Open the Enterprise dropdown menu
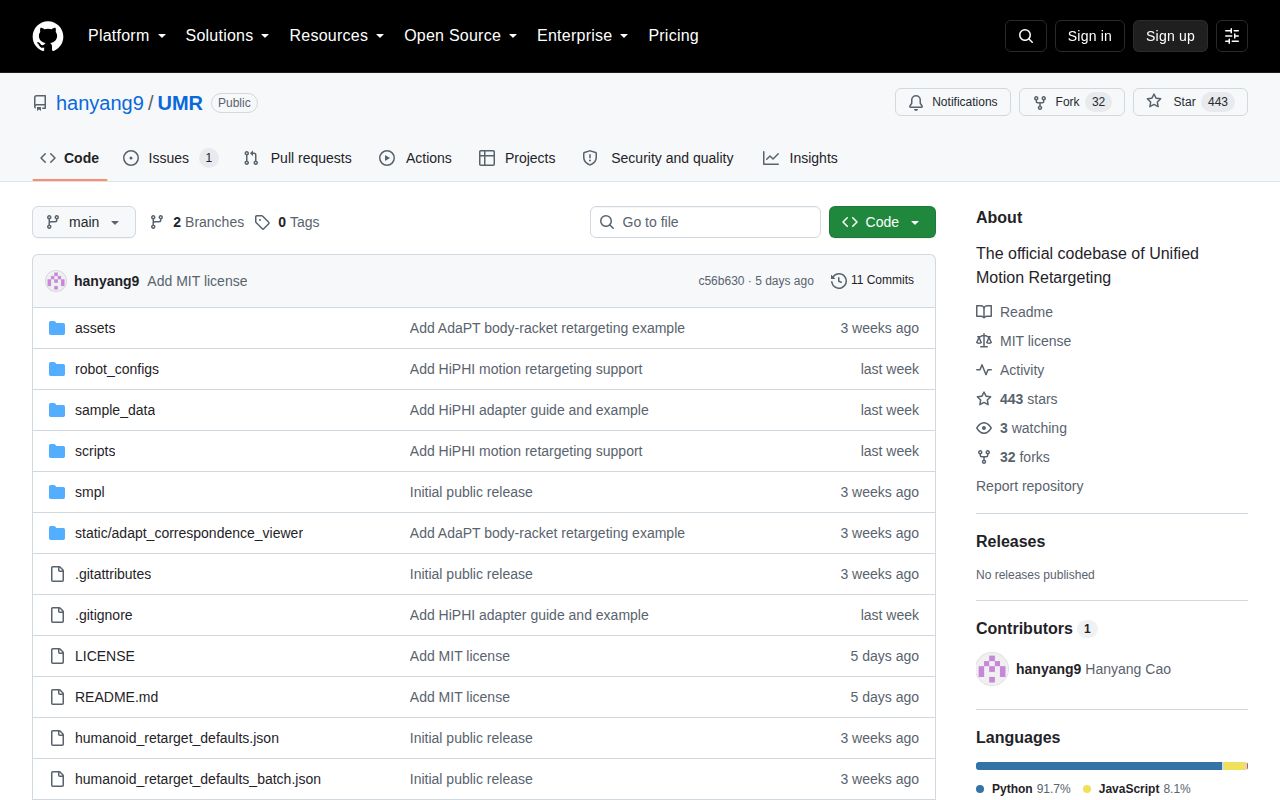 (582, 36)
